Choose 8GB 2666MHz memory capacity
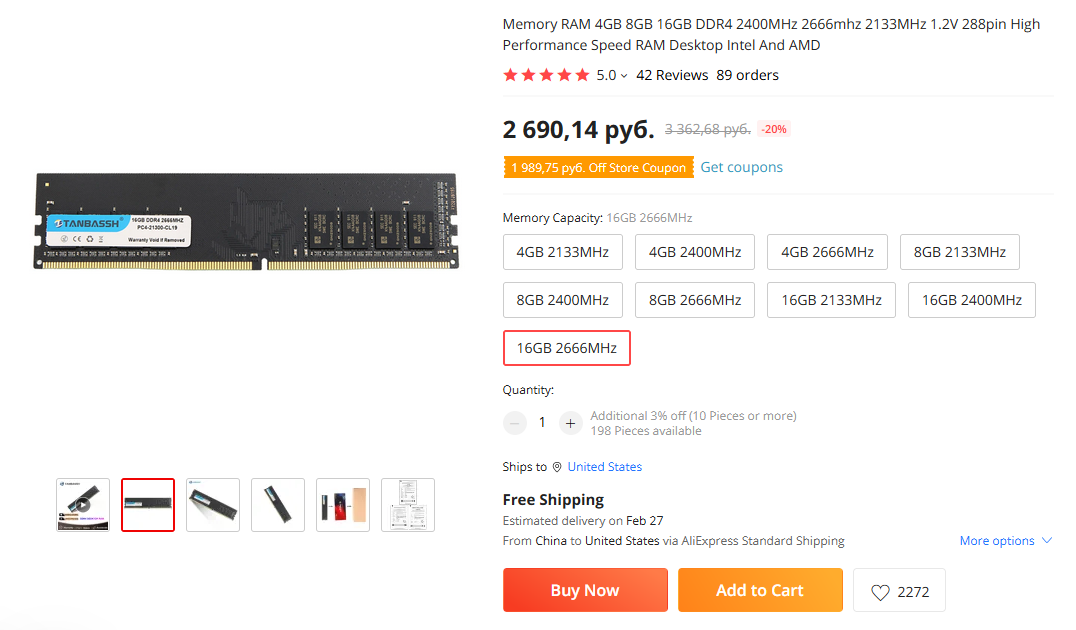 (695, 300)
